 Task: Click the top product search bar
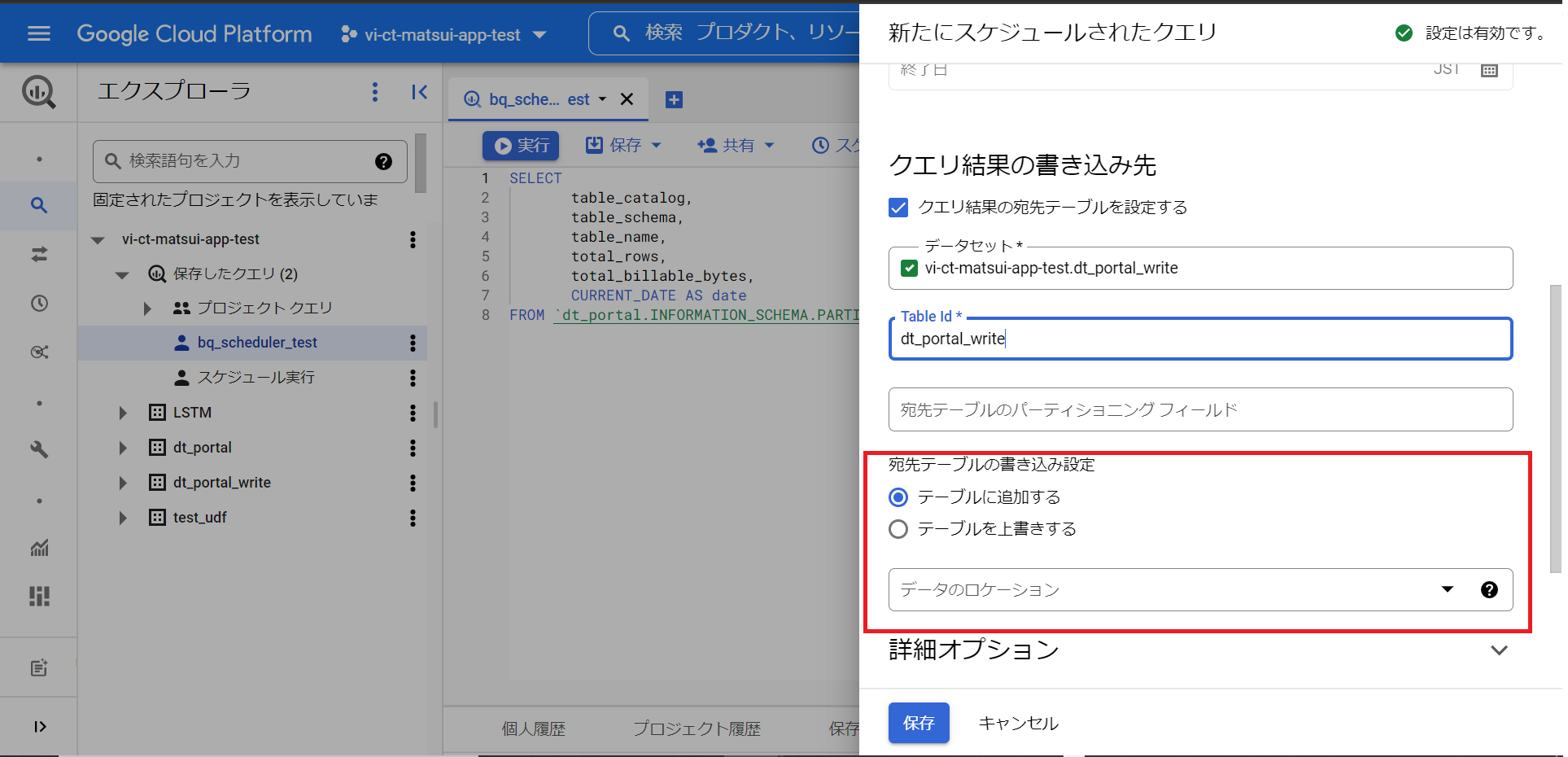tap(724, 33)
